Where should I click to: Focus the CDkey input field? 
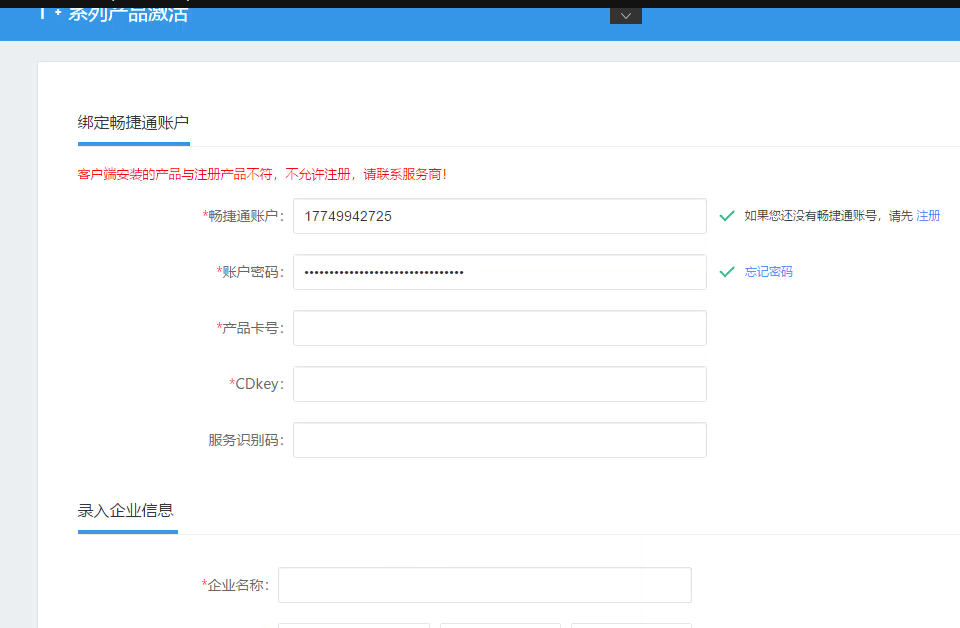tap(500, 384)
